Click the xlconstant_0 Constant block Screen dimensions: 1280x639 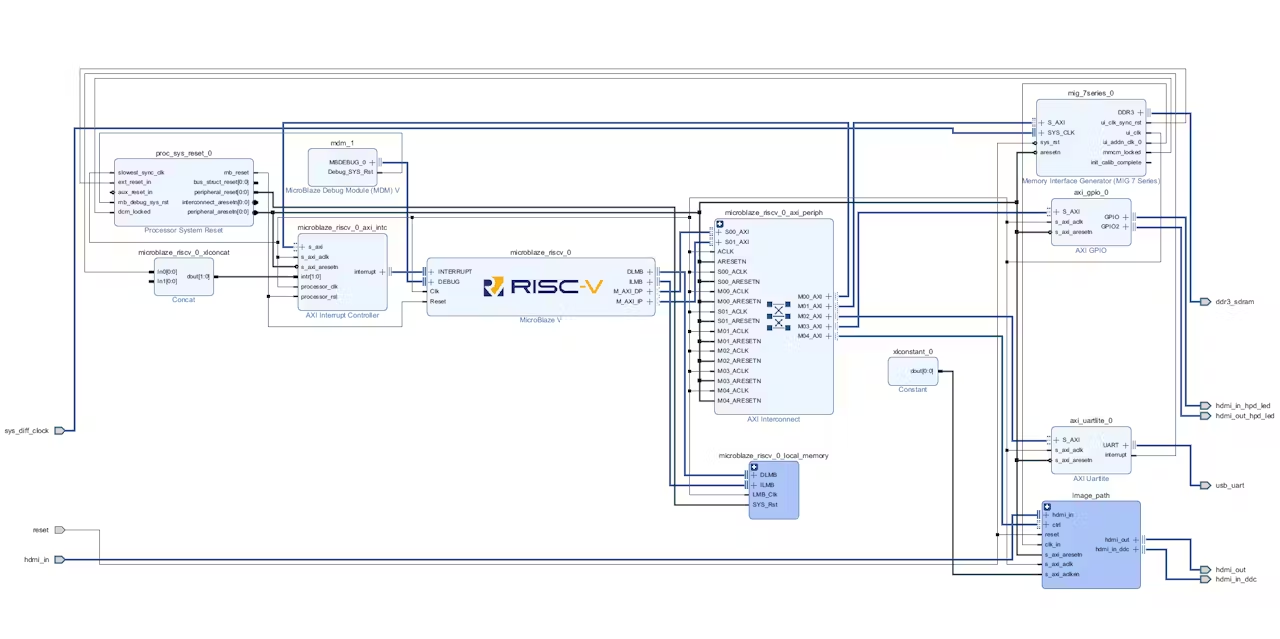(913, 371)
